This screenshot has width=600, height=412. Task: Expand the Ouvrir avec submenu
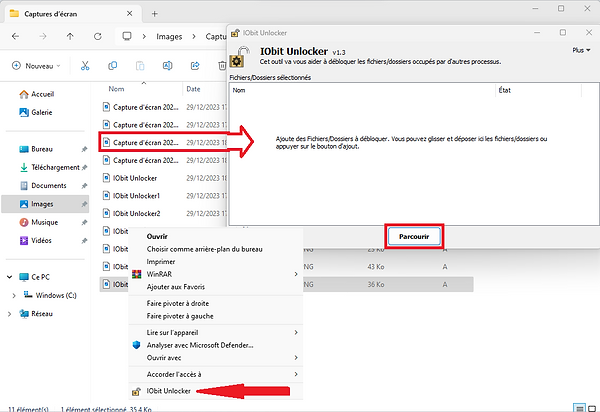click(215, 358)
